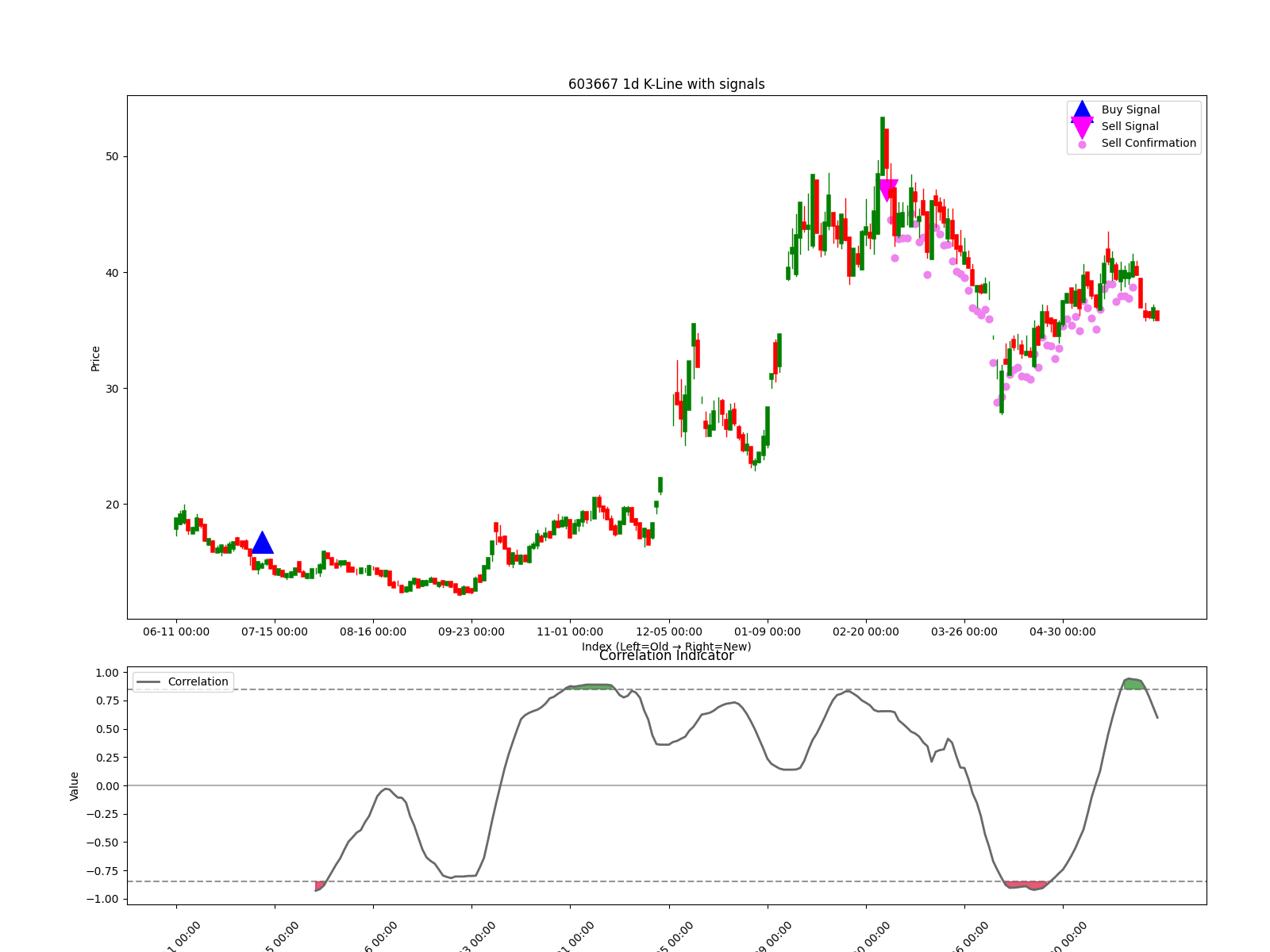The image size is (1270, 952).
Task: Click the small red shaded area at correlation curve start
Action: pos(320,885)
